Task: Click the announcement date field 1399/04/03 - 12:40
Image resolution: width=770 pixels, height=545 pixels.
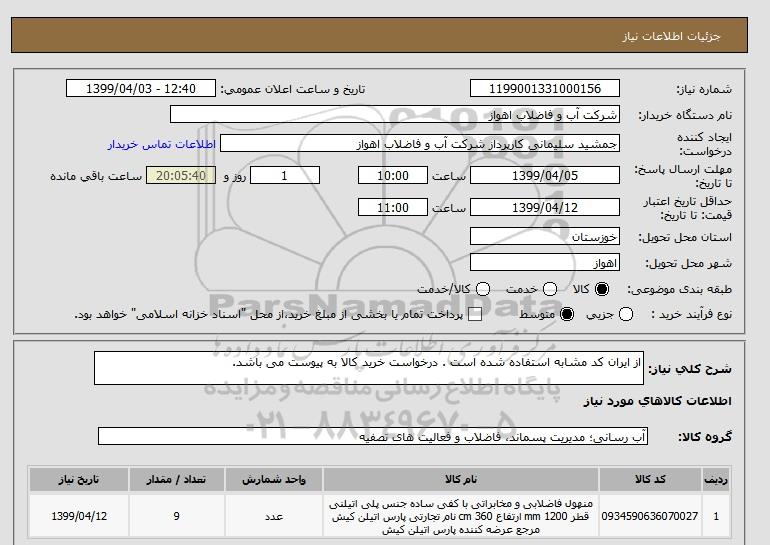Action: 141,88
